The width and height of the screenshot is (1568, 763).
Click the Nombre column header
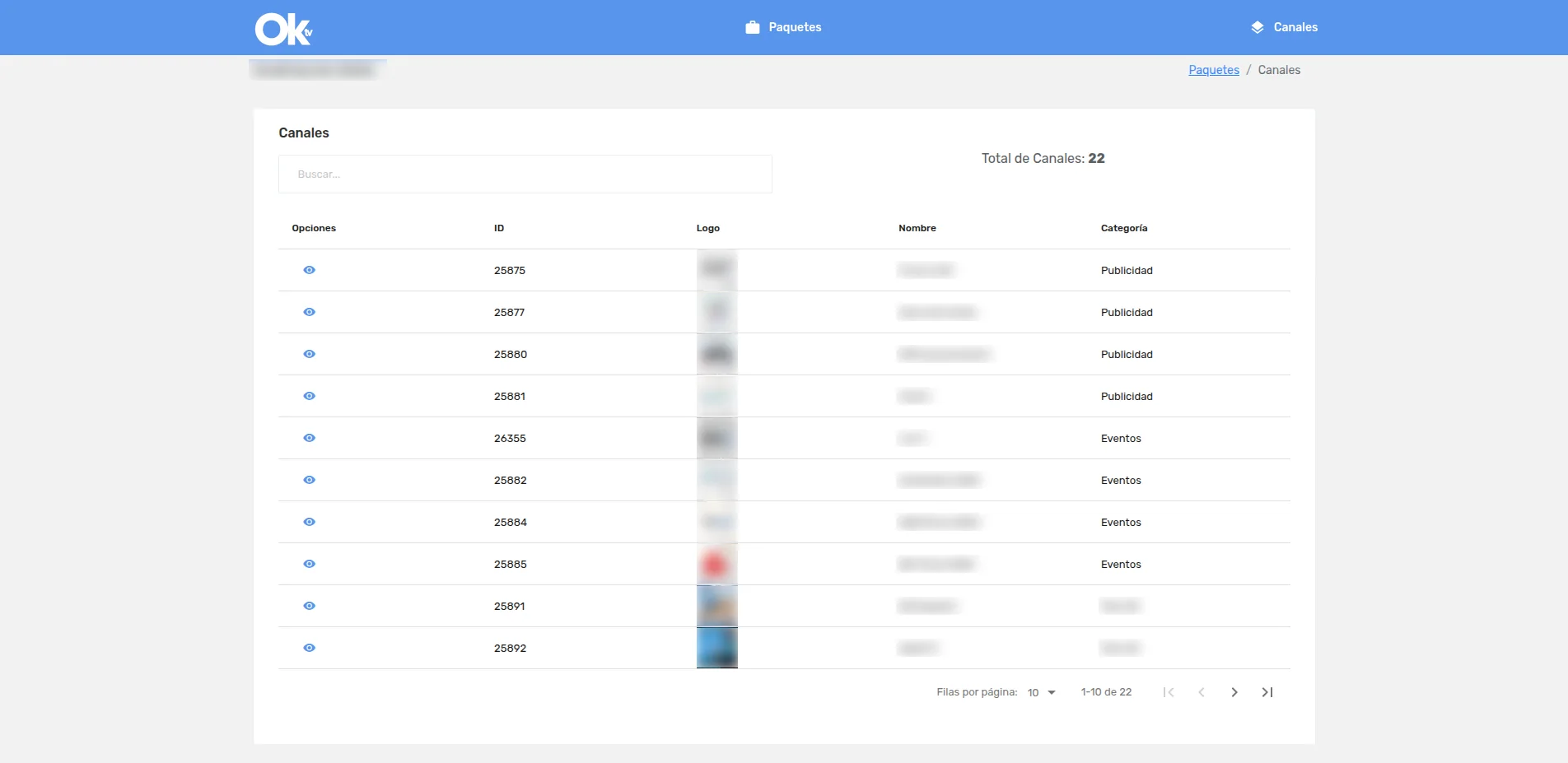click(x=917, y=228)
